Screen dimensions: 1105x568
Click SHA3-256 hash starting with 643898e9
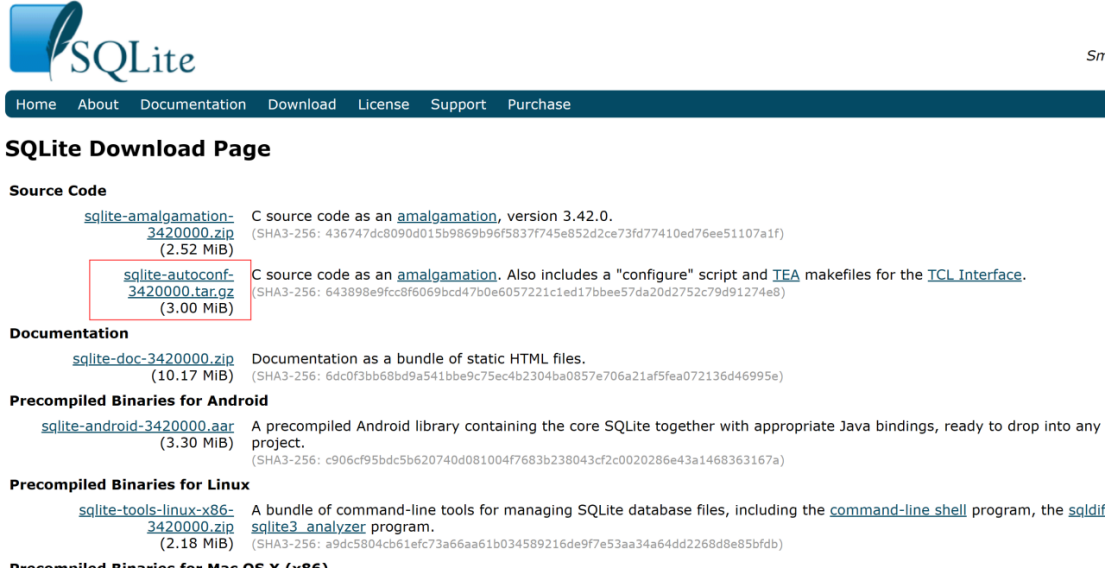[x=518, y=292]
